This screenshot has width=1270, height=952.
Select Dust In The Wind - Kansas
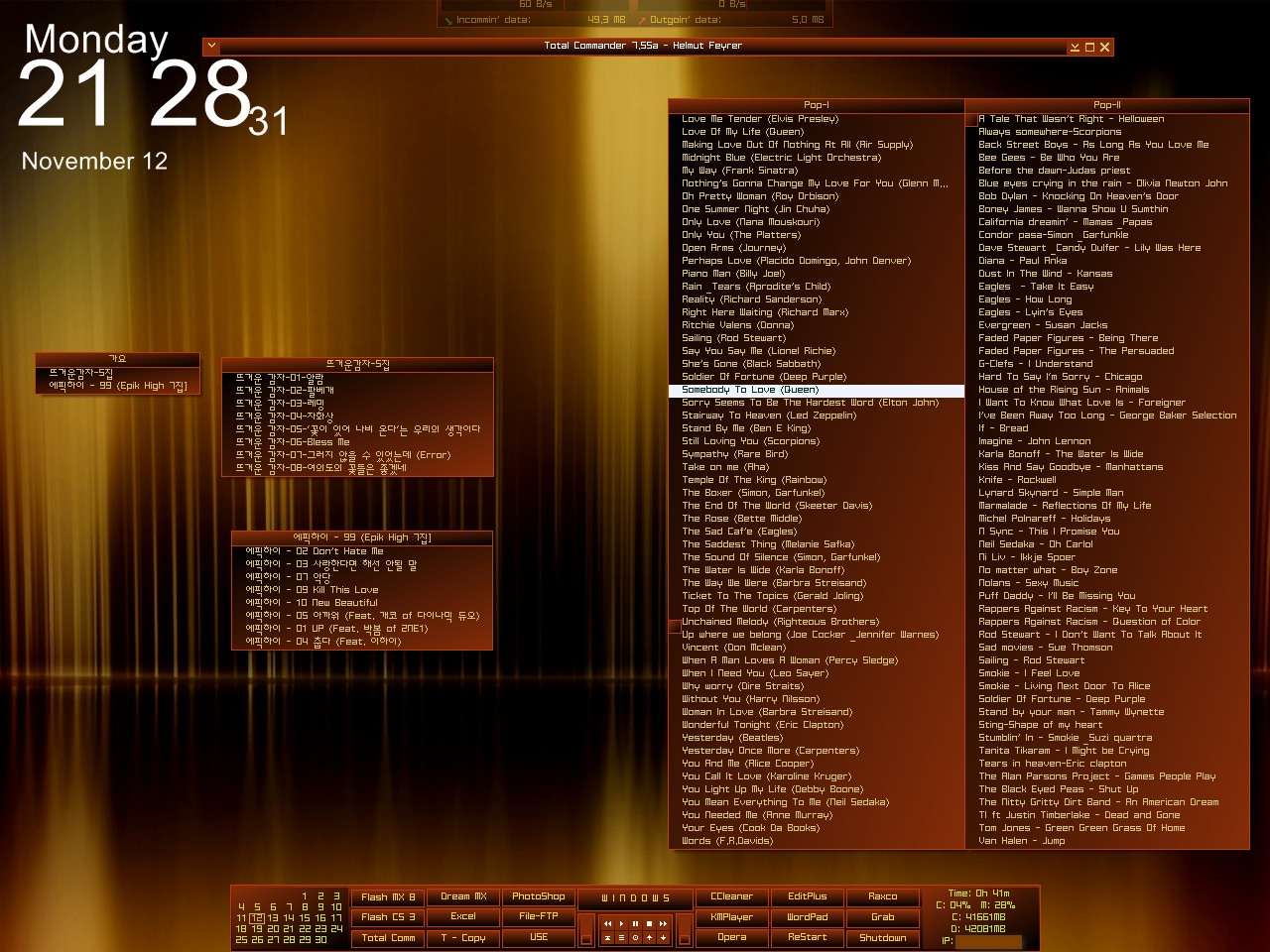tap(1107, 274)
